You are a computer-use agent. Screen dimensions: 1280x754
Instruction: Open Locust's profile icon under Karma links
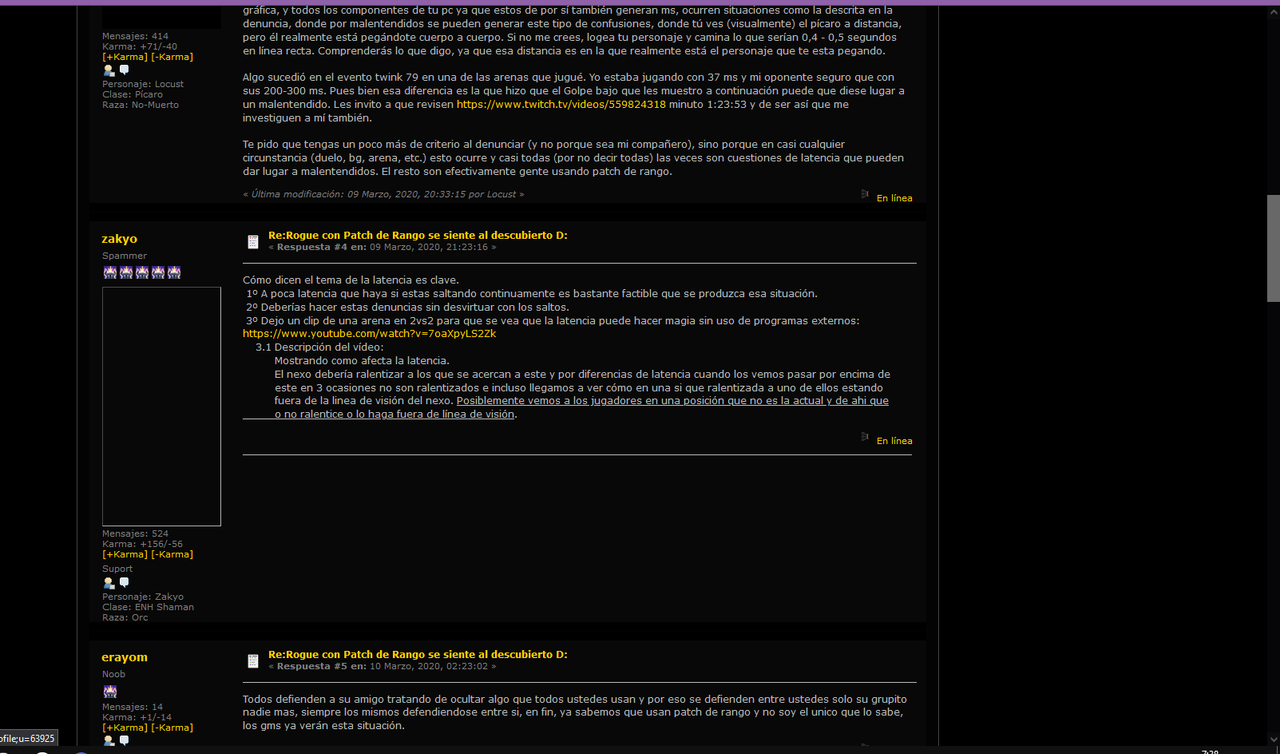tap(109, 71)
